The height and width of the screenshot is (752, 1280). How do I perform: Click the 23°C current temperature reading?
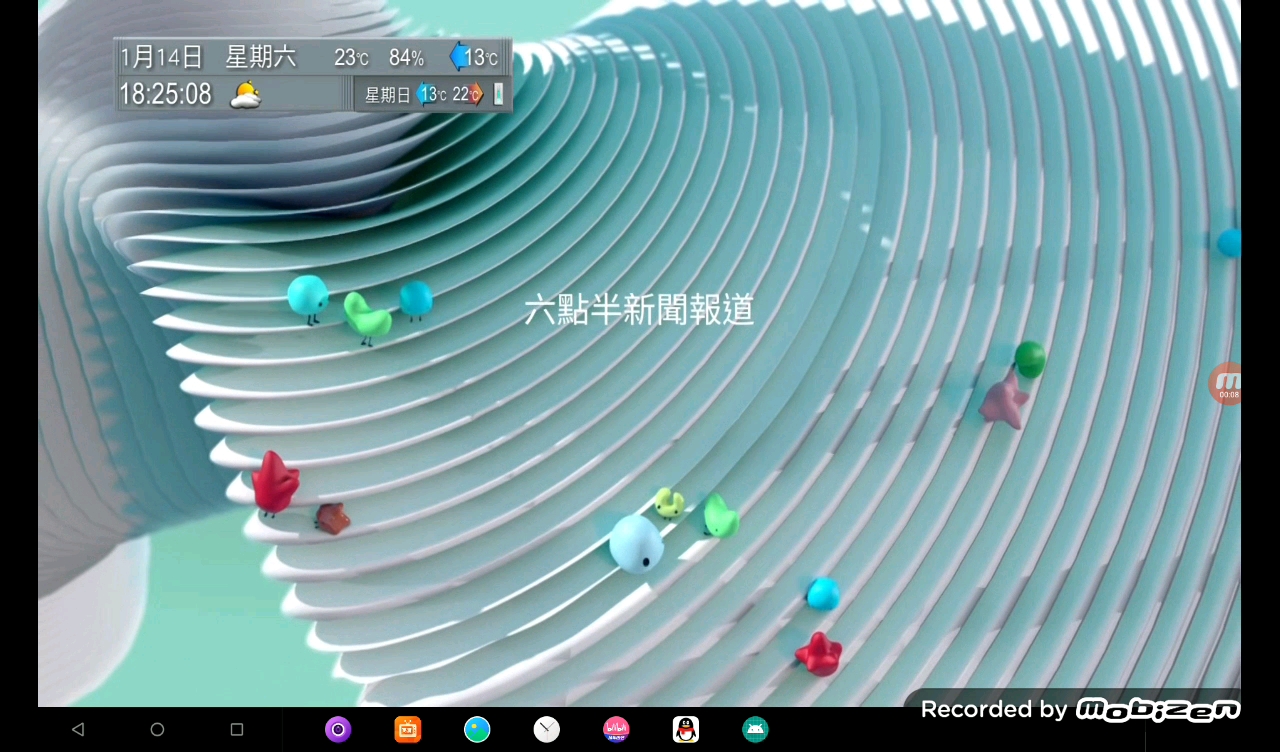351,58
